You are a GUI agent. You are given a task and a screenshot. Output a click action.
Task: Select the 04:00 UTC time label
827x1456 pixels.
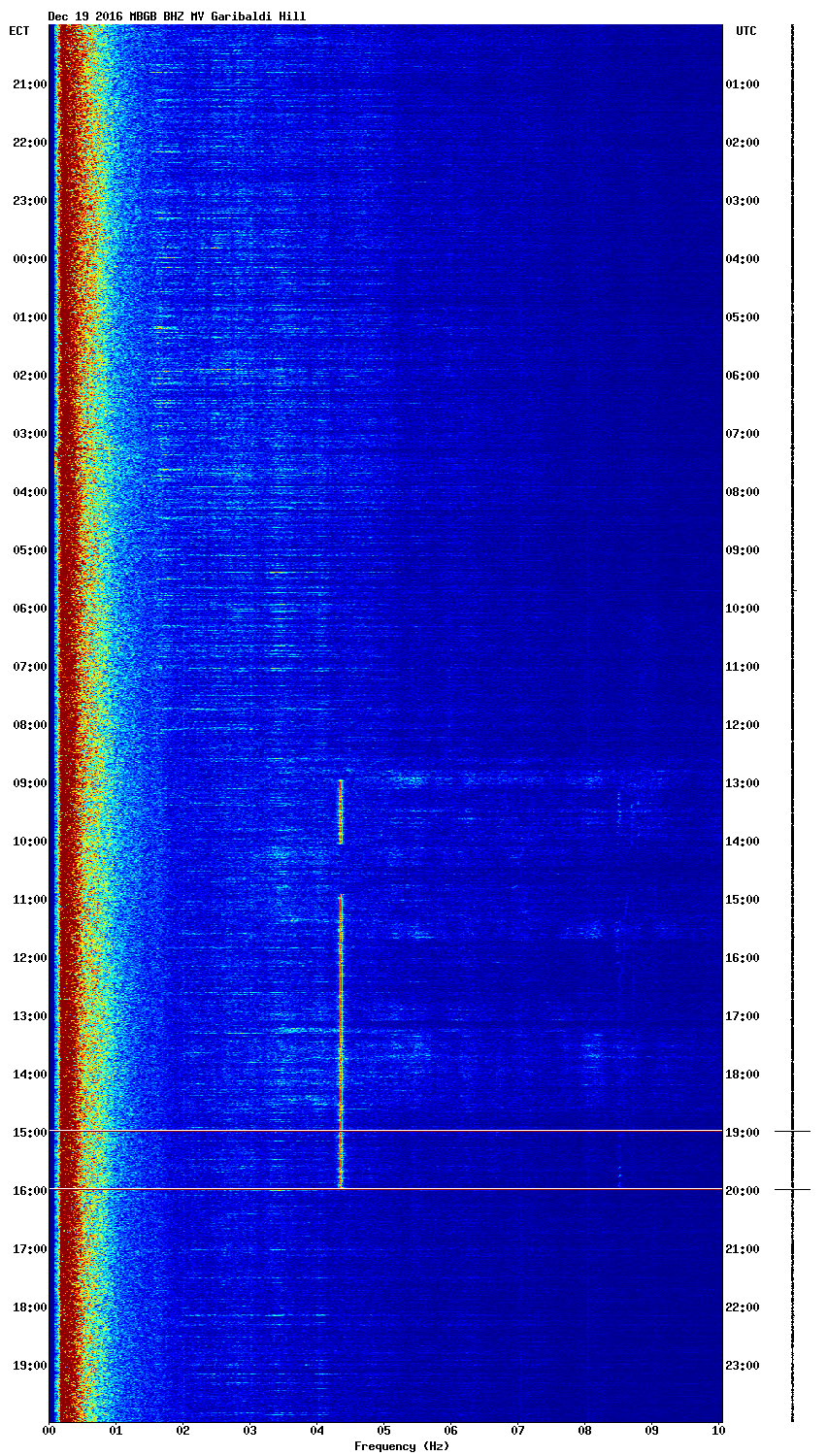pos(743,259)
